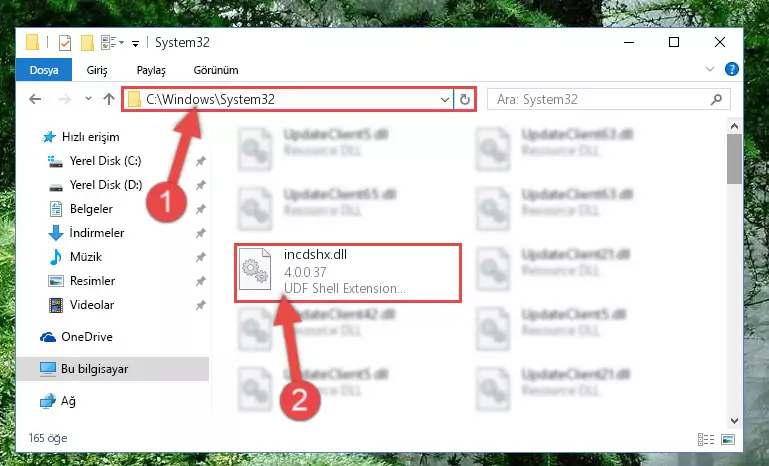The image size is (769, 466).
Task: Open the recent locations dropdown arrow
Action: pyautogui.click(x=88, y=99)
